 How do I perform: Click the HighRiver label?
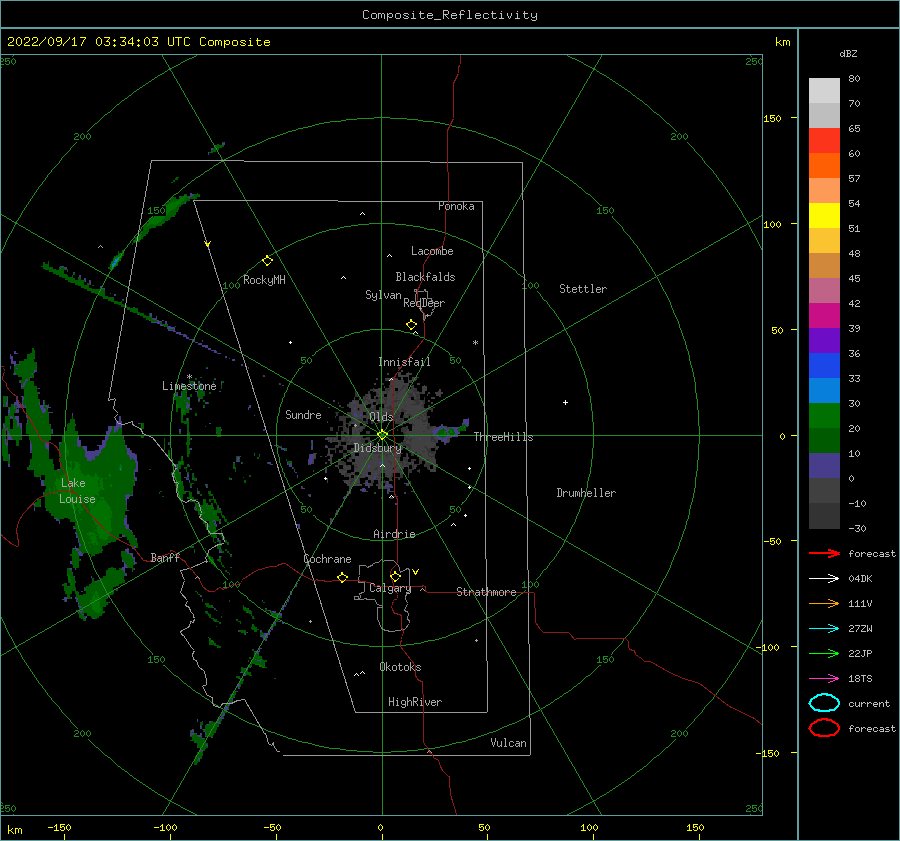point(415,702)
